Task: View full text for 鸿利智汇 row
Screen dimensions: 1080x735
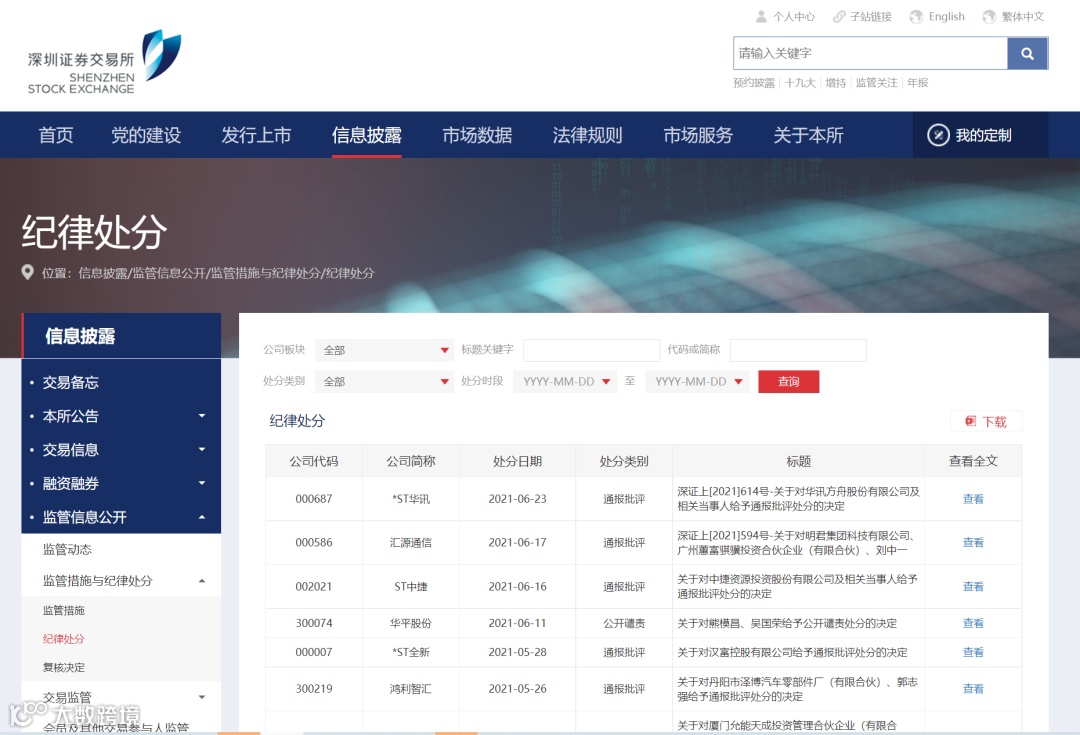Action: (x=973, y=689)
